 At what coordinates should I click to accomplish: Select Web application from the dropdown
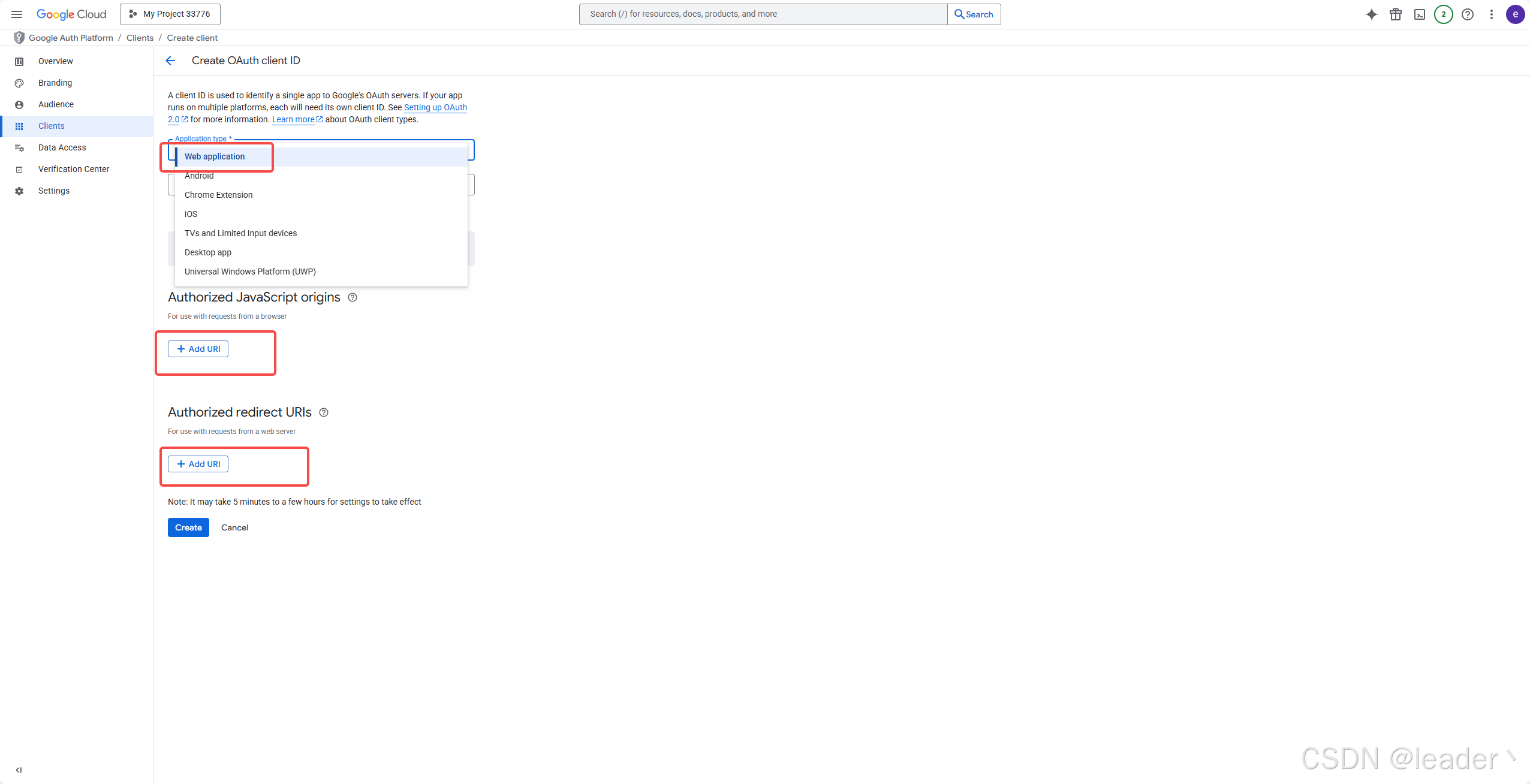[x=215, y=156]
